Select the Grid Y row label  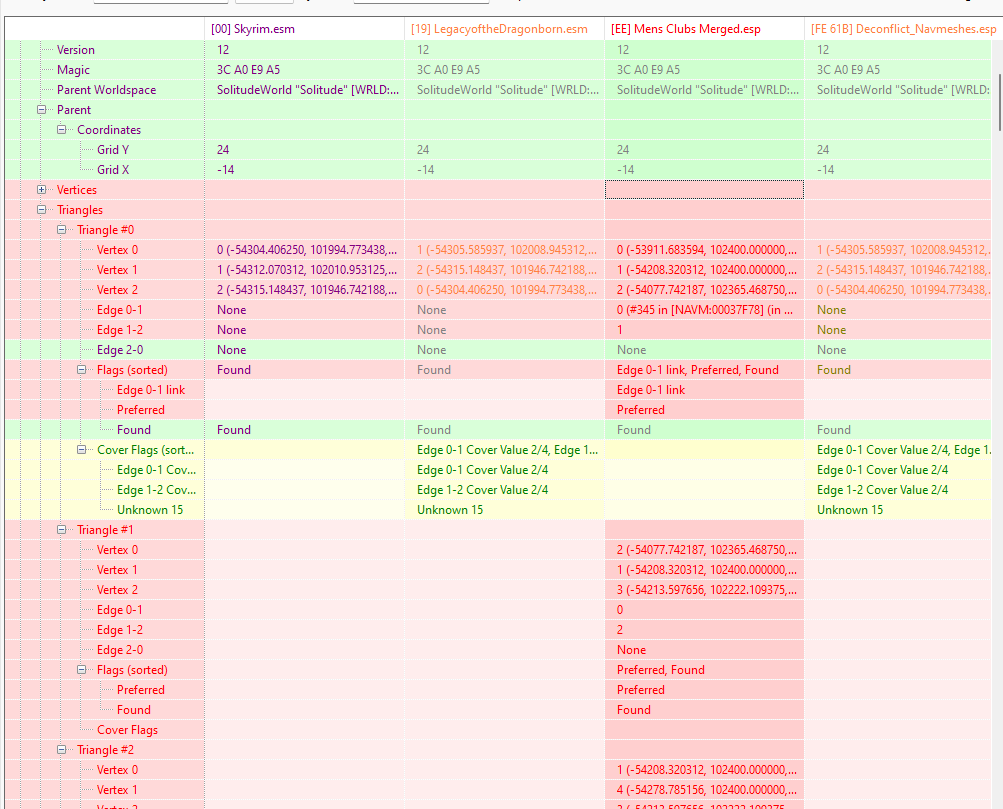click(113, 150)
